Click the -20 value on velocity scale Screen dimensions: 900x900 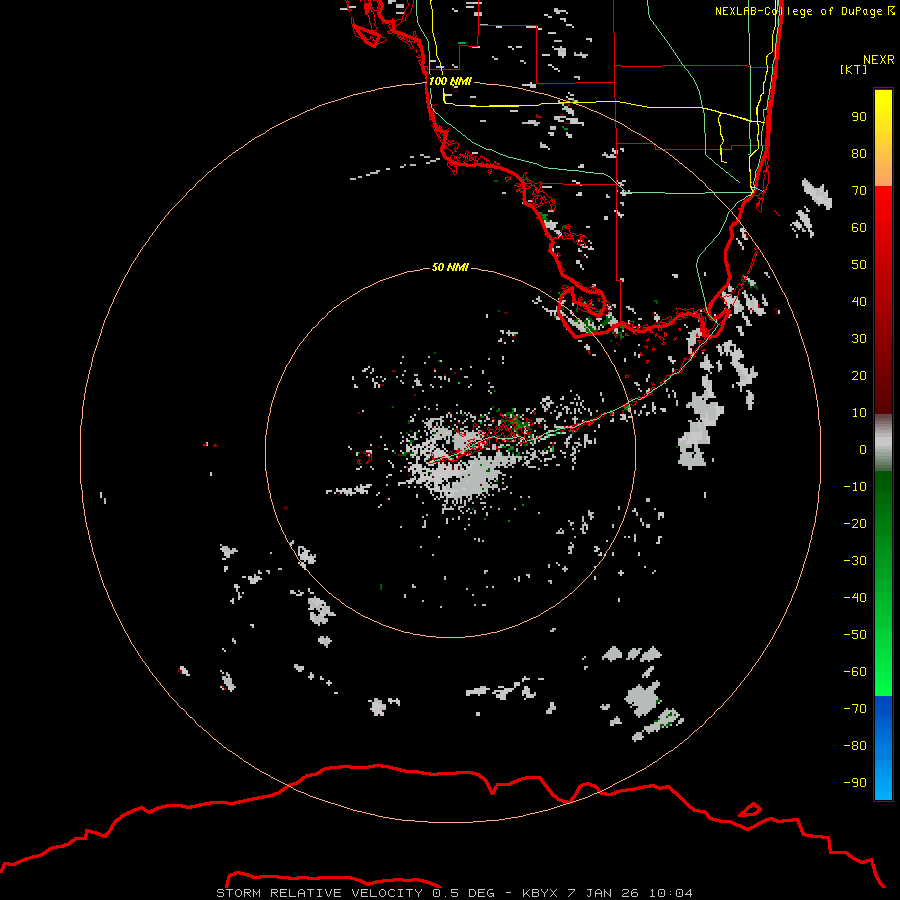[x=855, y=523]
